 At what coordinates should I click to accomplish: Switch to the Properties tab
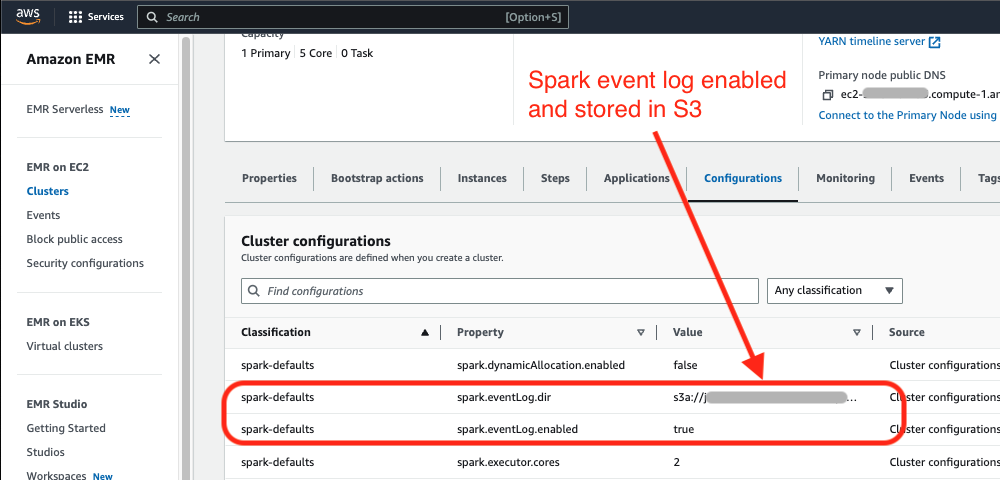pyautogui.click(x=269, y=178)
